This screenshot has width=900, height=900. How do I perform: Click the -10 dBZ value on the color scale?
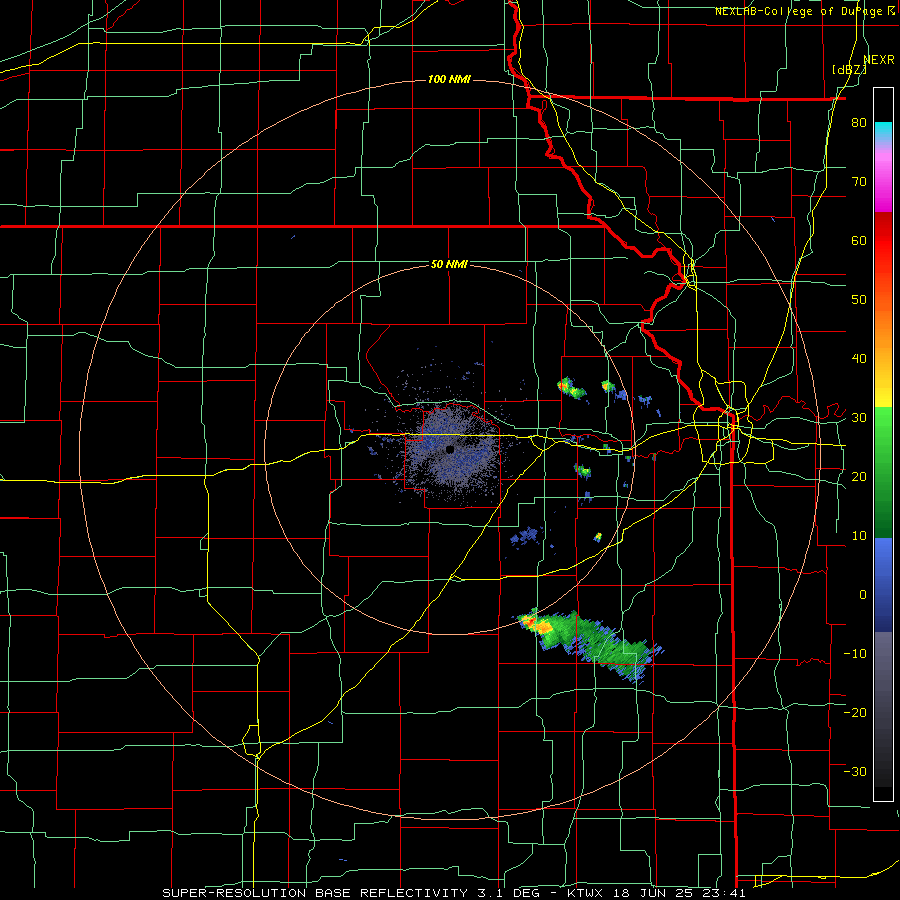(x=855, y=653)
